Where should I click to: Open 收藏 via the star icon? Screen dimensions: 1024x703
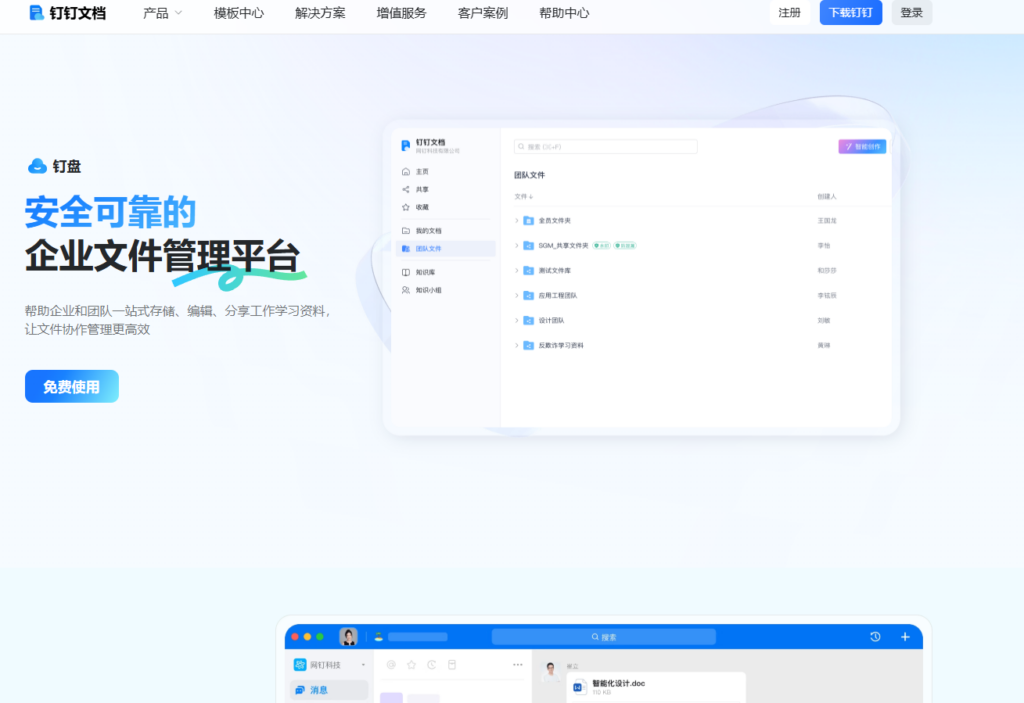point(408,208)
